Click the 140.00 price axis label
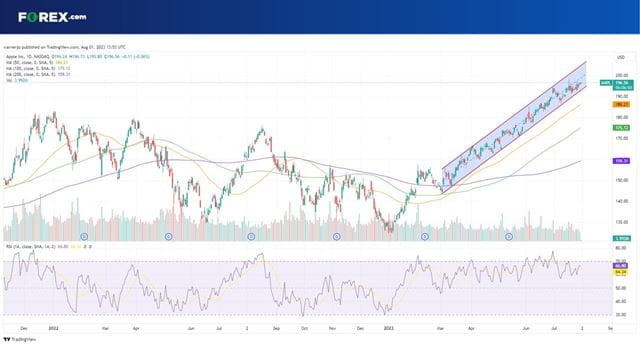 click(x=622, y=201)
